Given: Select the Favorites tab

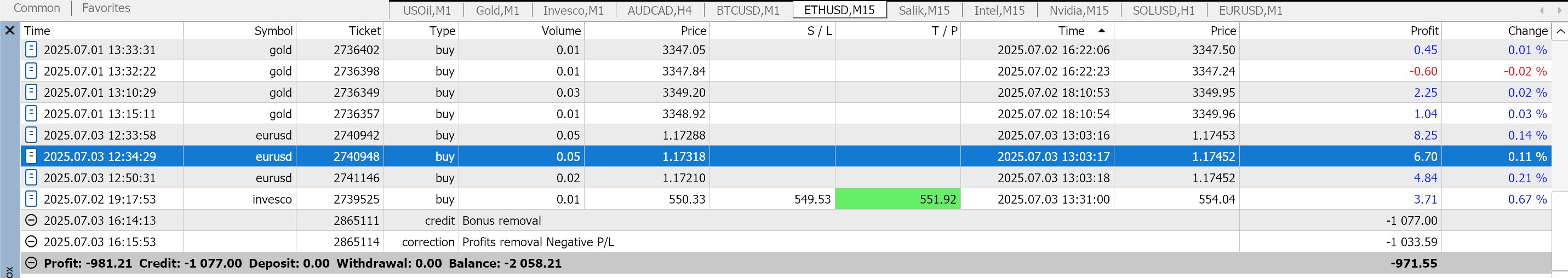Looking at the screenshot, I should pyautogui.click(x=106, y=9).
